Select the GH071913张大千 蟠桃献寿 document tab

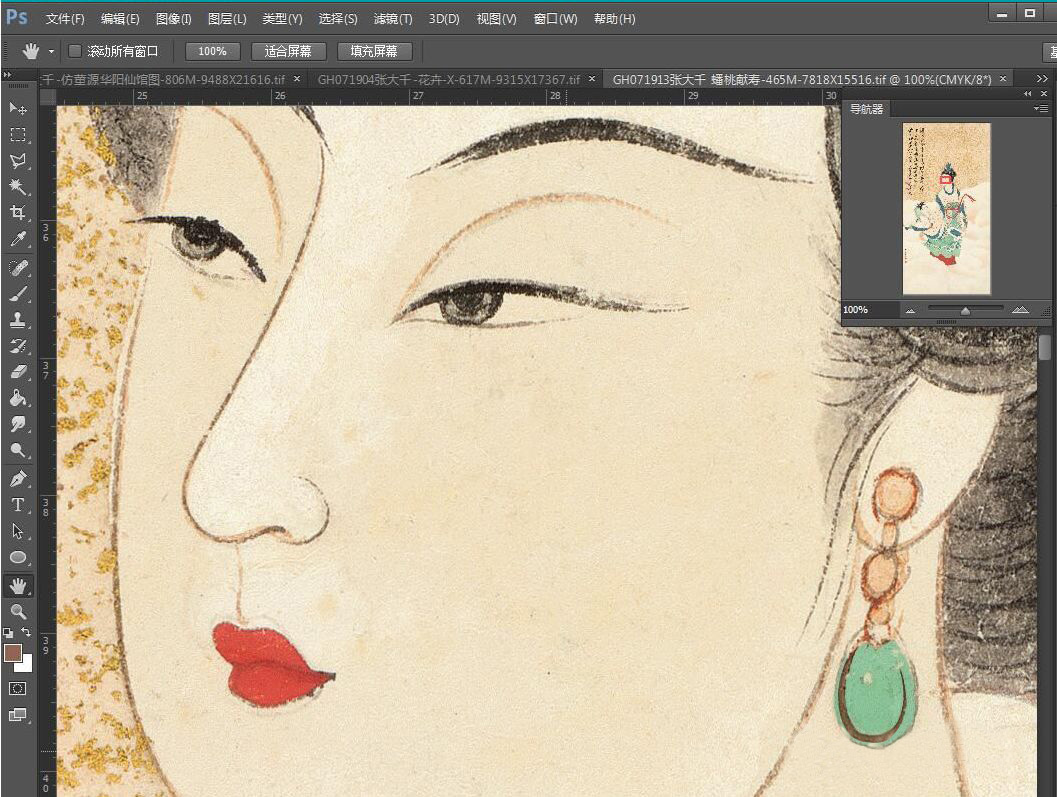click(x=802, y=80)
